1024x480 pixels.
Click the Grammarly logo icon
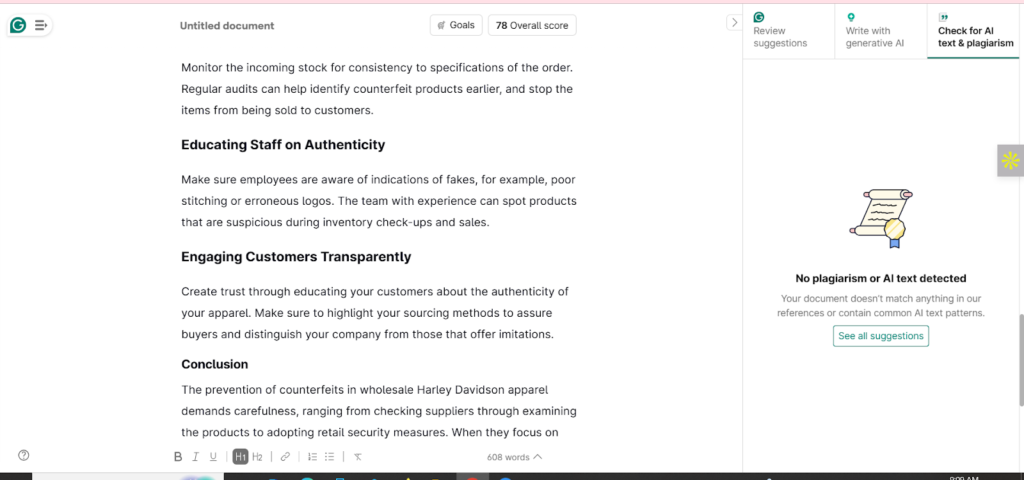18,25
